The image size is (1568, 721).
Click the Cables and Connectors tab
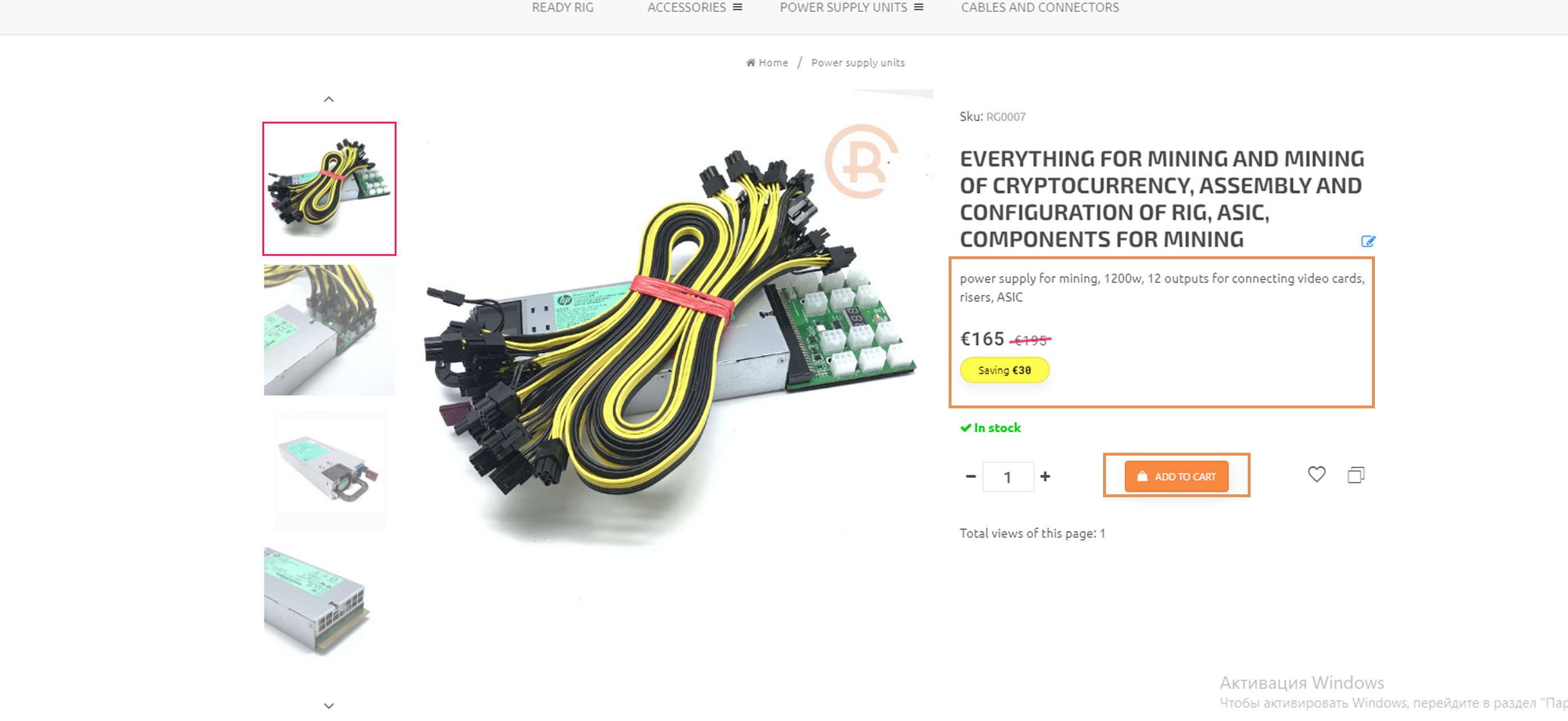point(1039,7)
